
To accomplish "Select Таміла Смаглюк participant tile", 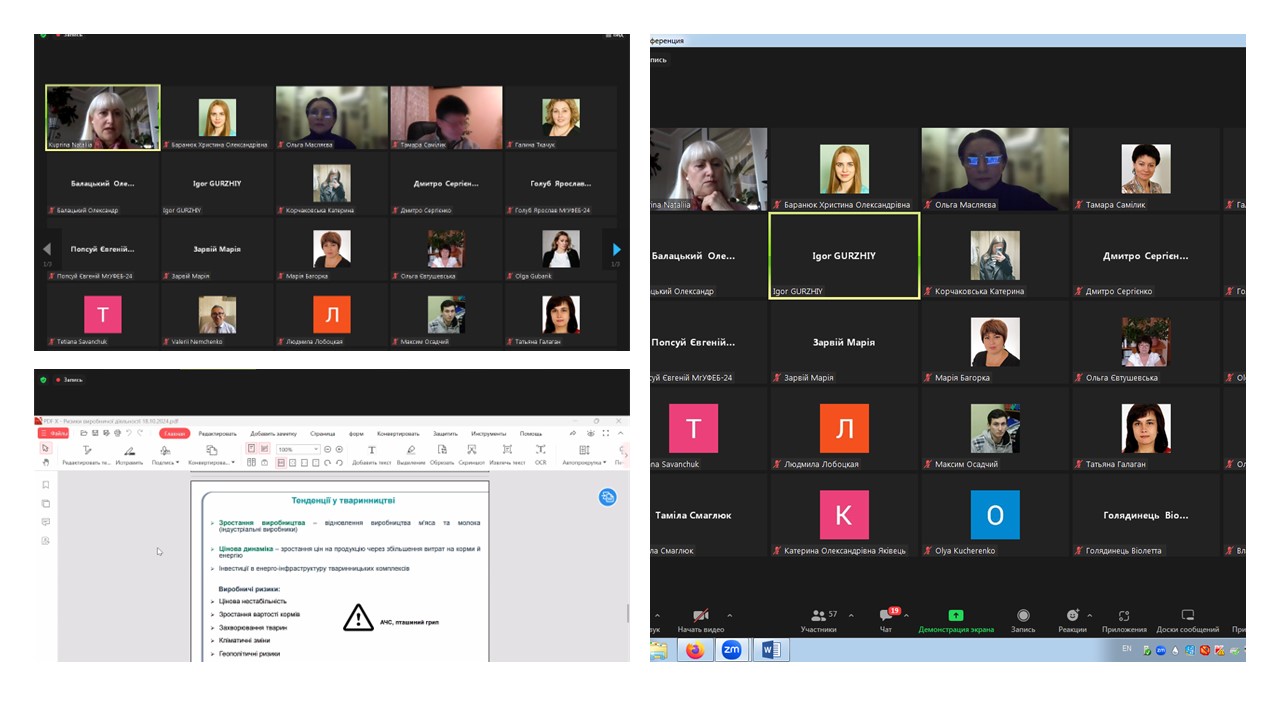I will point(708,515).
